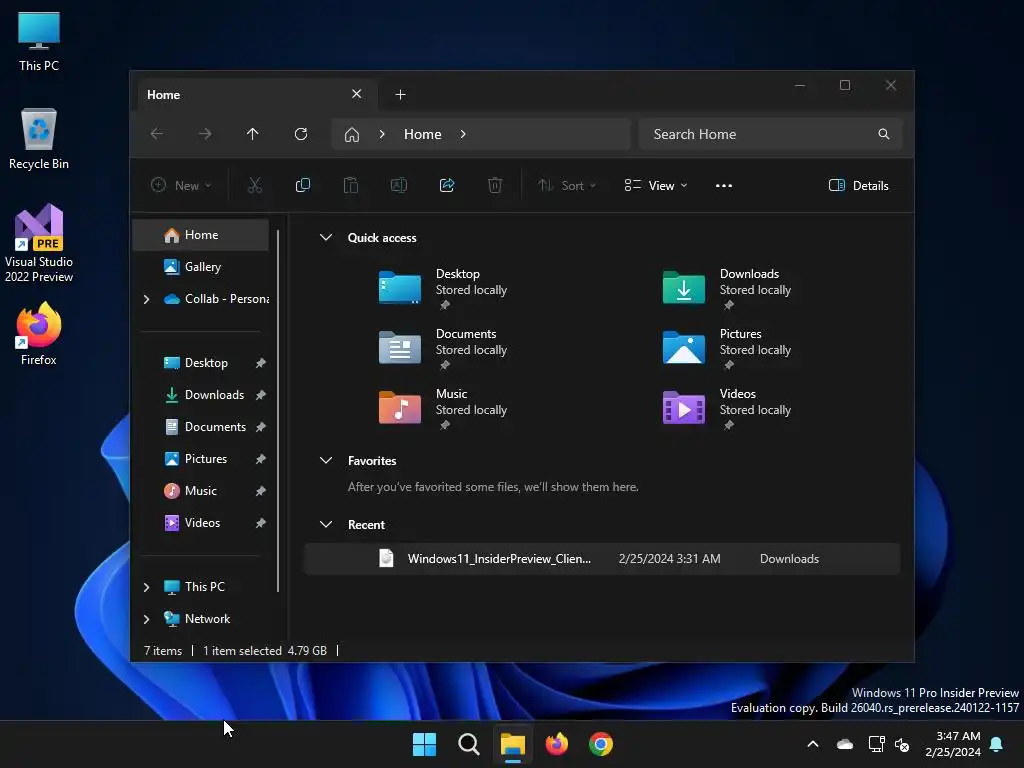Click the Delete trash icon
The width and height of the screenshot is (1024, 768).
click(x=495, y=185)
